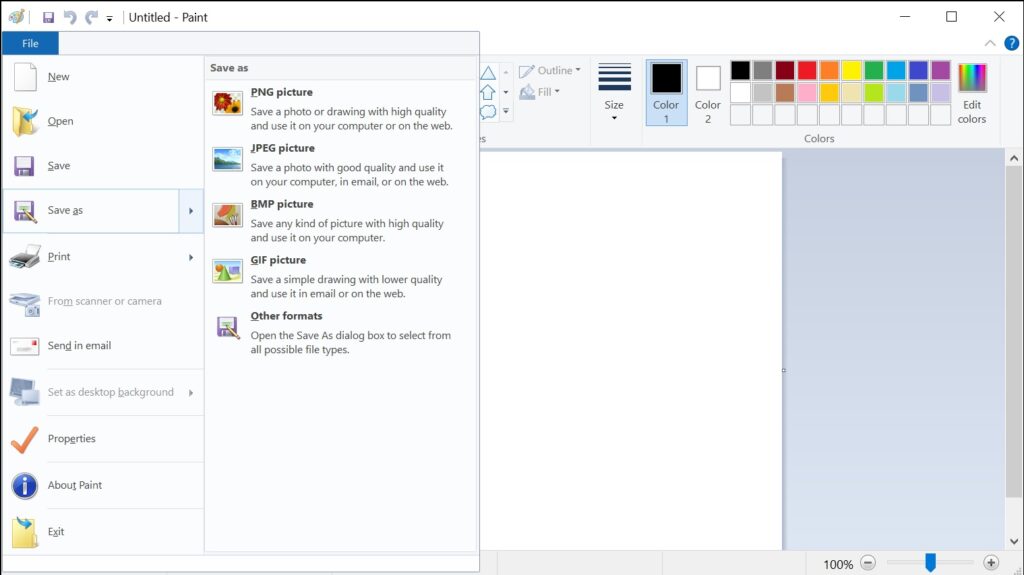The image size is (1024, 575).
Task: Click About Paint menu entry
Action: pos(75,486)
